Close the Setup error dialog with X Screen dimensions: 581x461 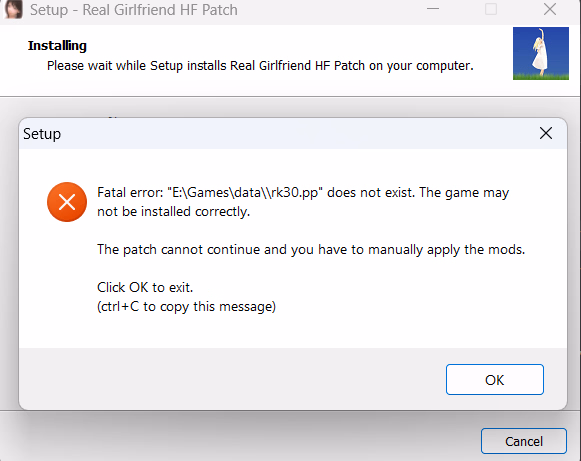pyautogui.click(x=546, y=133)
